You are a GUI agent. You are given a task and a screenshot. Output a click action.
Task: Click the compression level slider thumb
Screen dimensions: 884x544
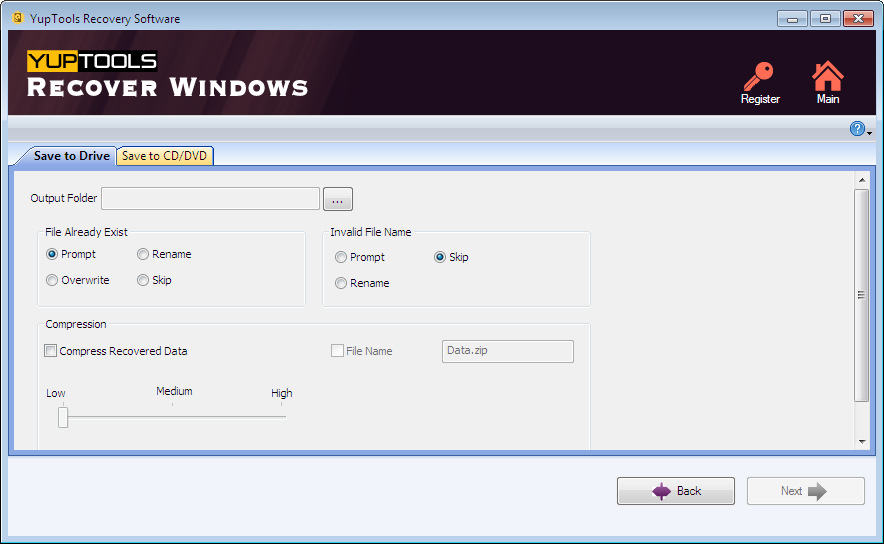point(63,417)
